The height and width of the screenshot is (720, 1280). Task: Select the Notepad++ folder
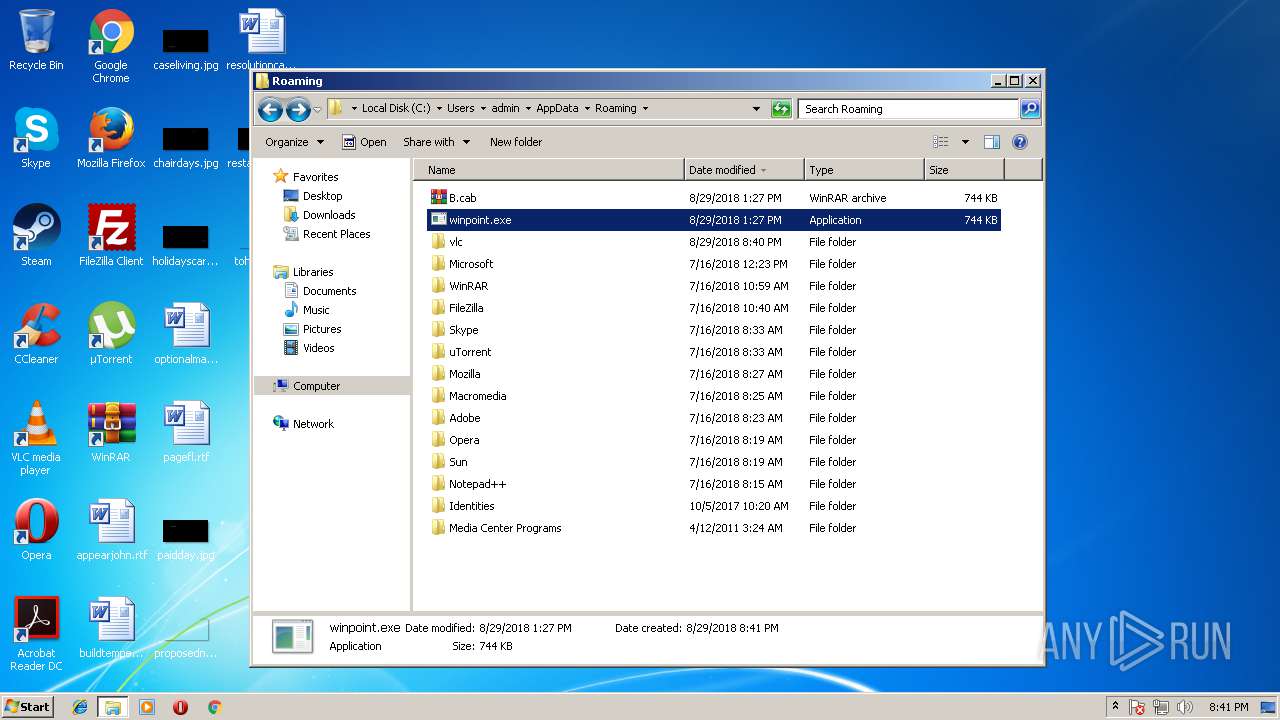714,484
